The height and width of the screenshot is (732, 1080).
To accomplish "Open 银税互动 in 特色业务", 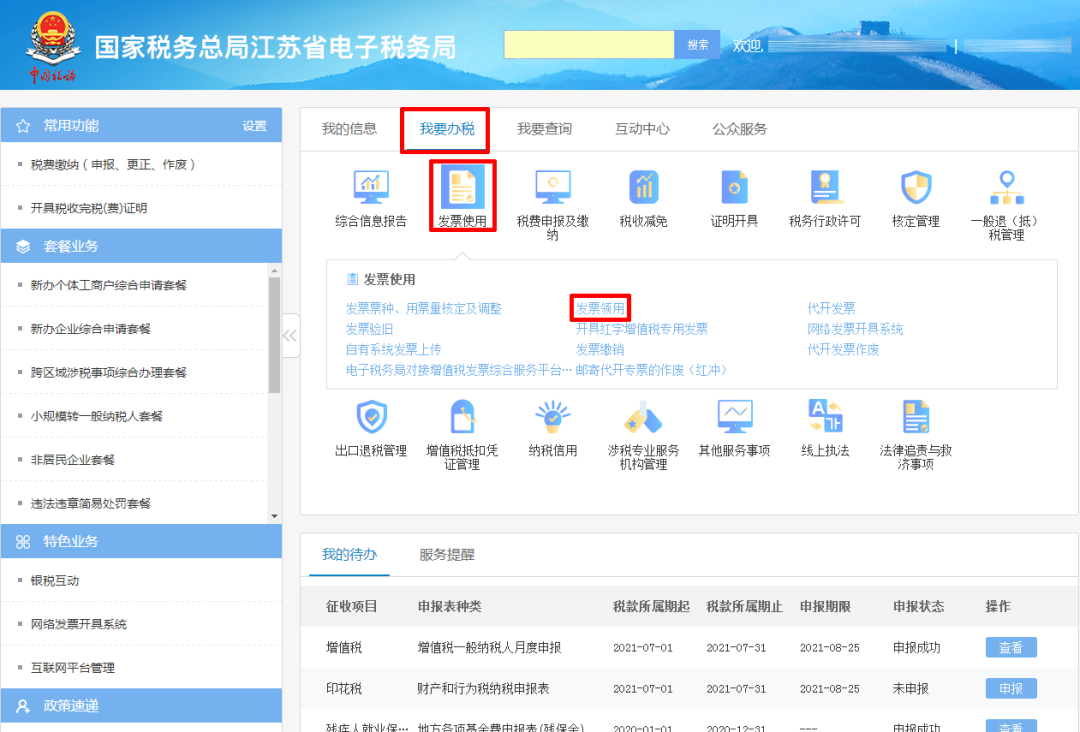I will click(x=54, y=581).
